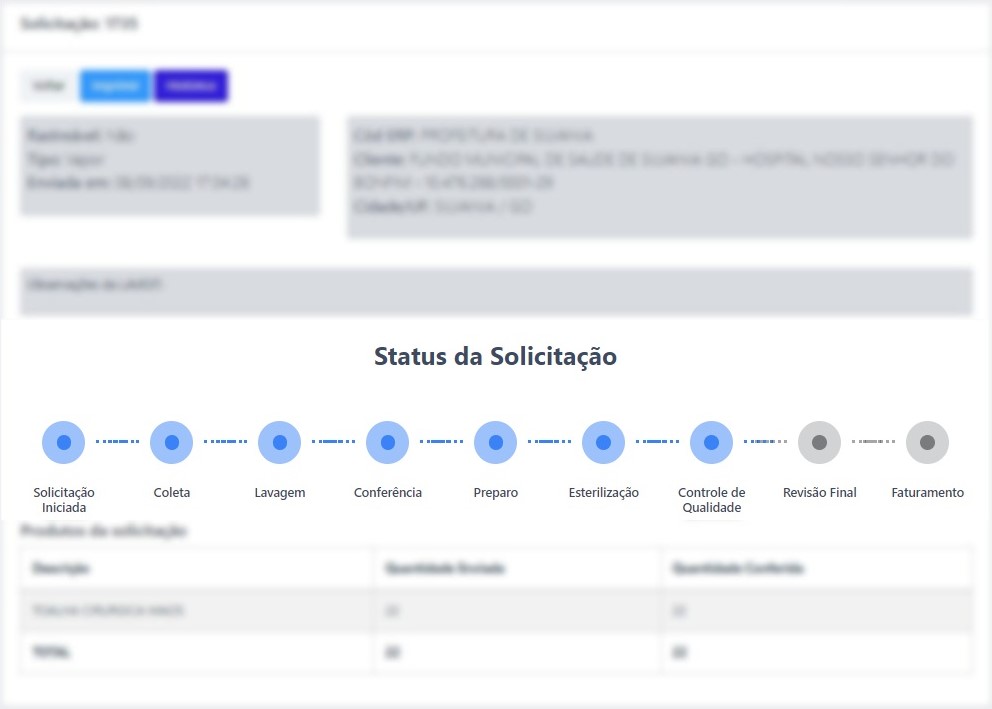Click the 'Faturamento' text label
Screen dimensions: 992x709
point(928,493)
